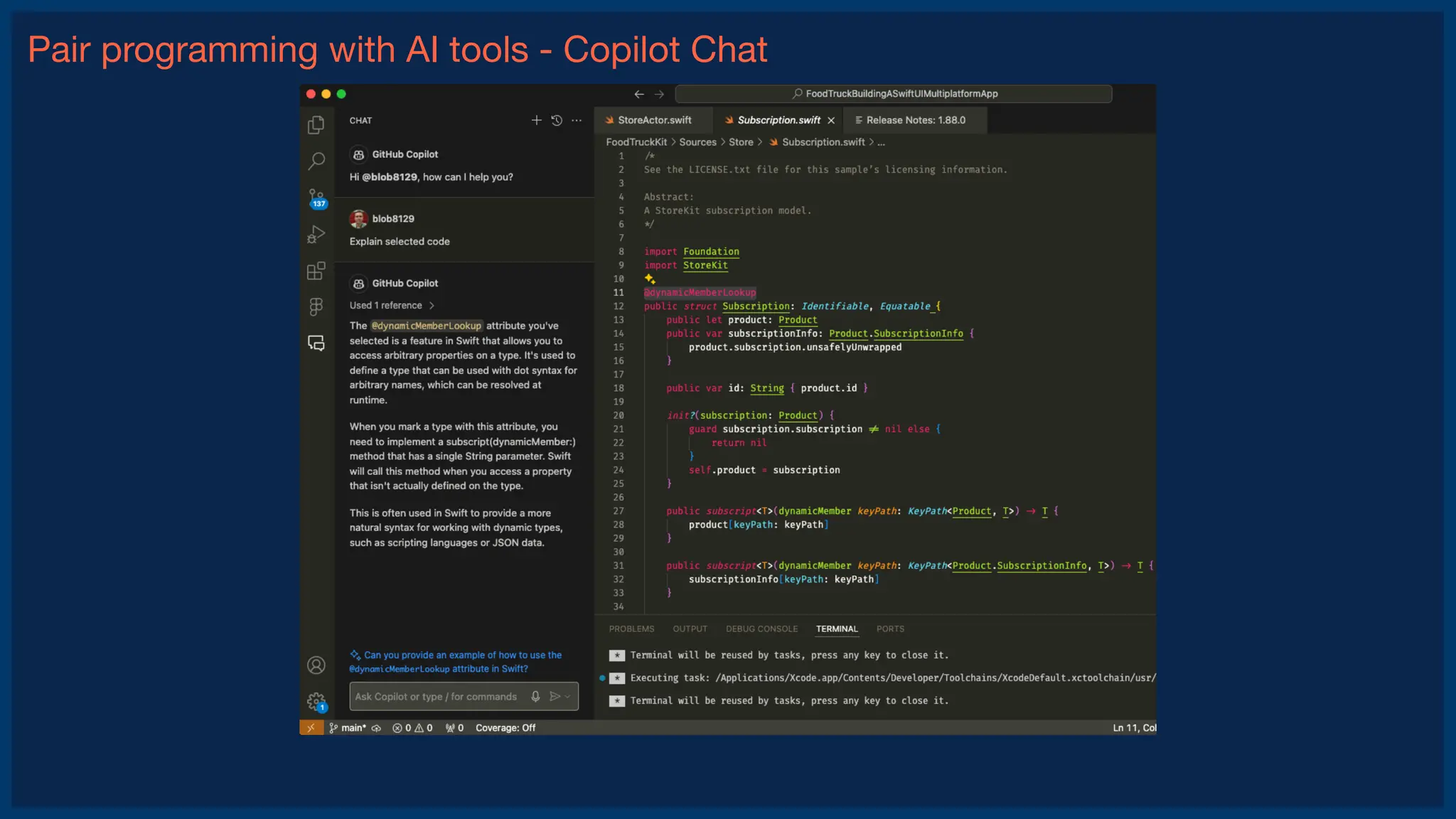Image resolution: width=1456 pixels, height=819 pixels.
Task: Switch to the OUTPUT panel tab
Action: click(x=690, y=628)
